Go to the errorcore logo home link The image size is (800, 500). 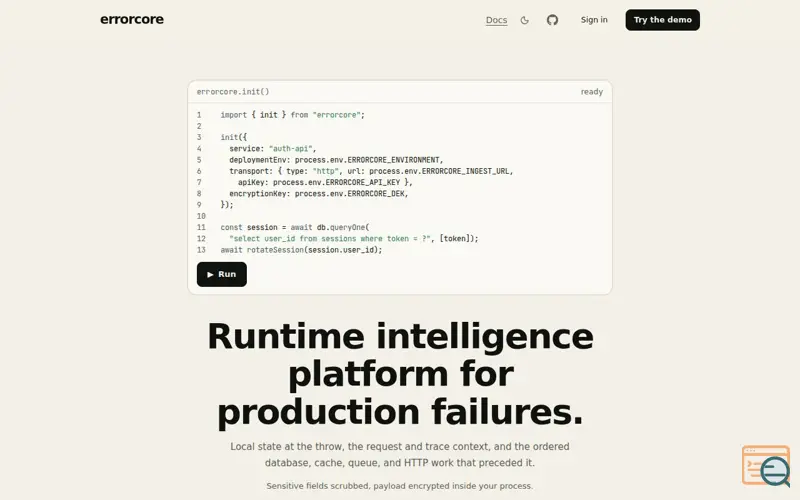point(132,19)
